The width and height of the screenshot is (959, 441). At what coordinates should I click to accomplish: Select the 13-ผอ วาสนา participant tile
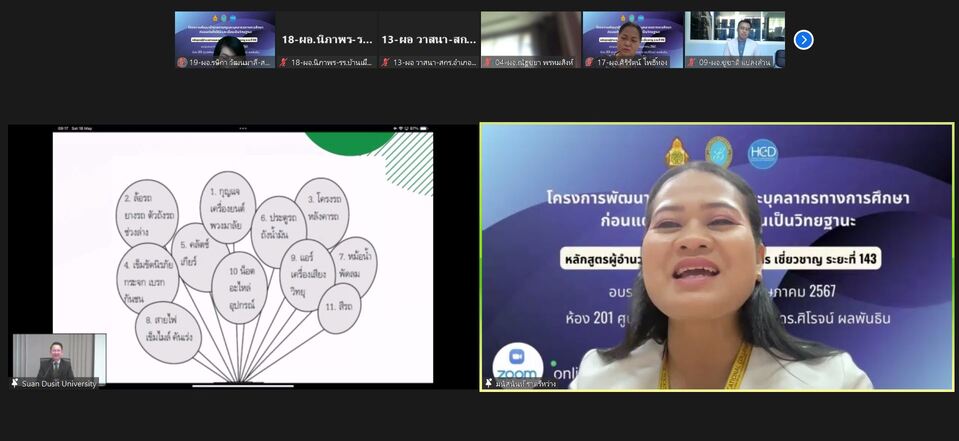coord(429,40)
